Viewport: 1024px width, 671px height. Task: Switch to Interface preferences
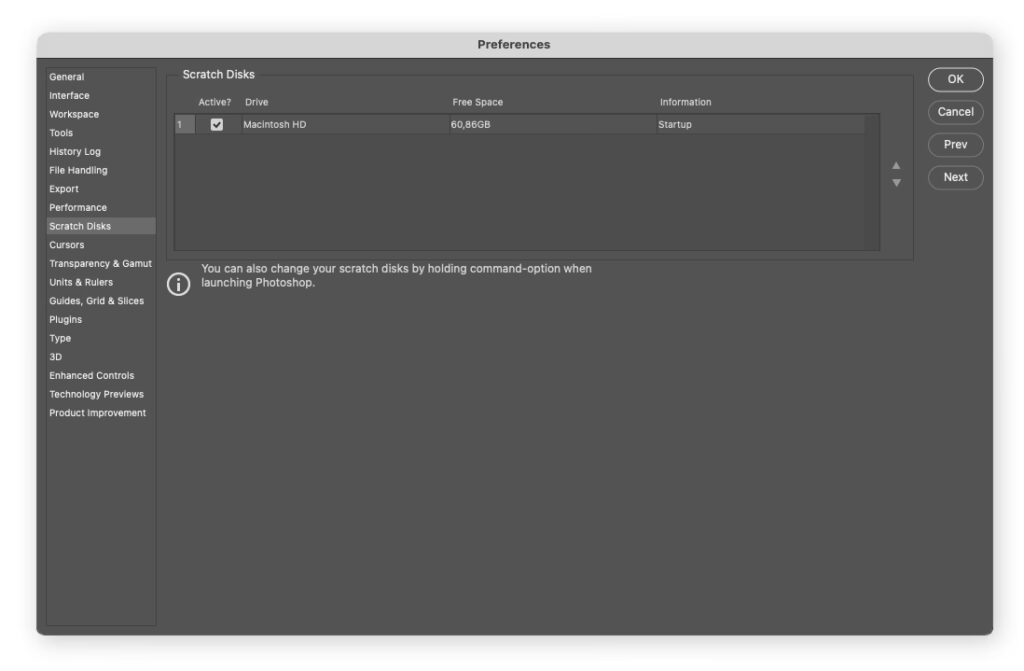(69, 96)
